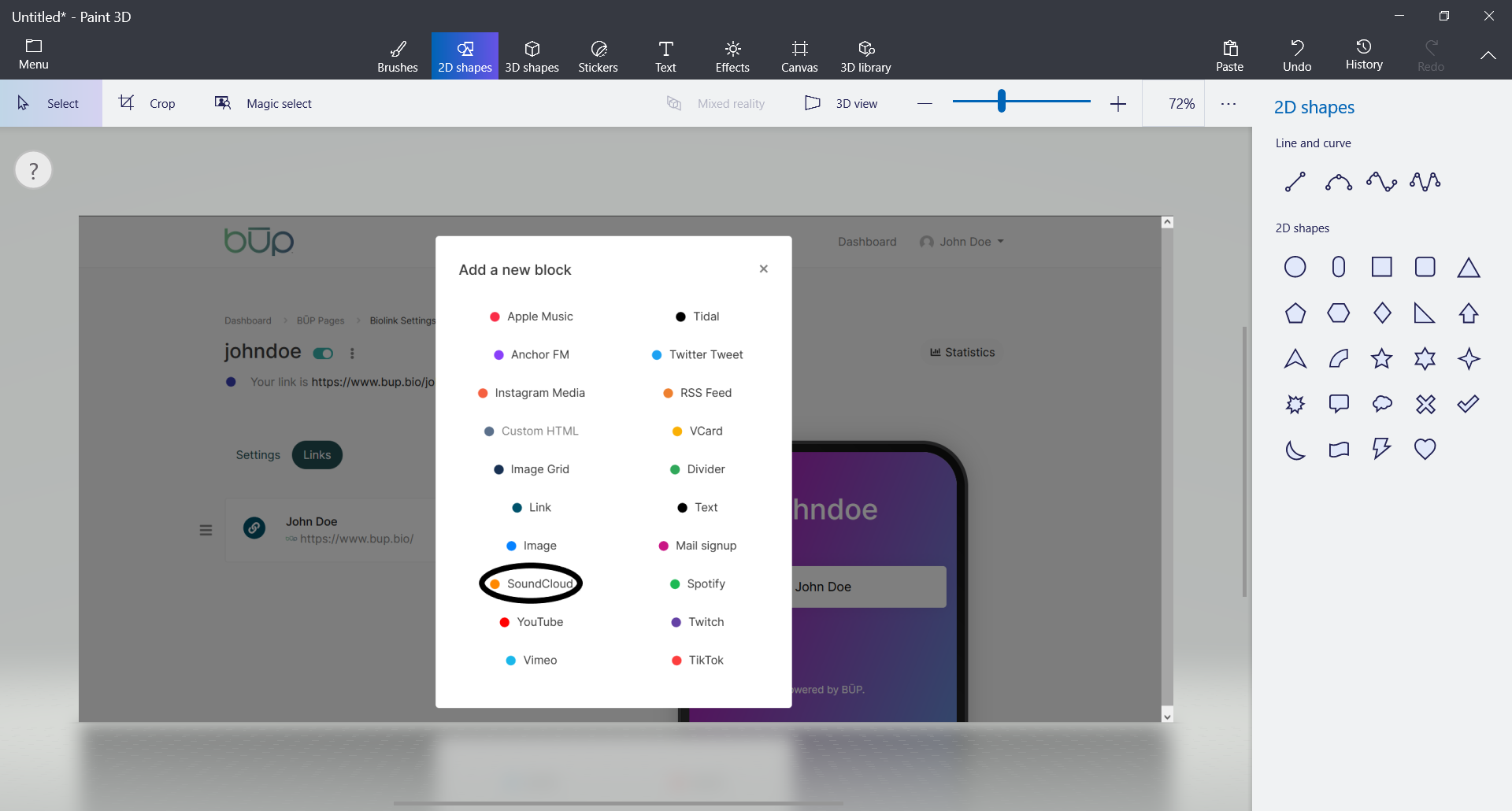
Task: Open the 2D shapes tab
Action: pyautogui.click(x=465, y=57)
